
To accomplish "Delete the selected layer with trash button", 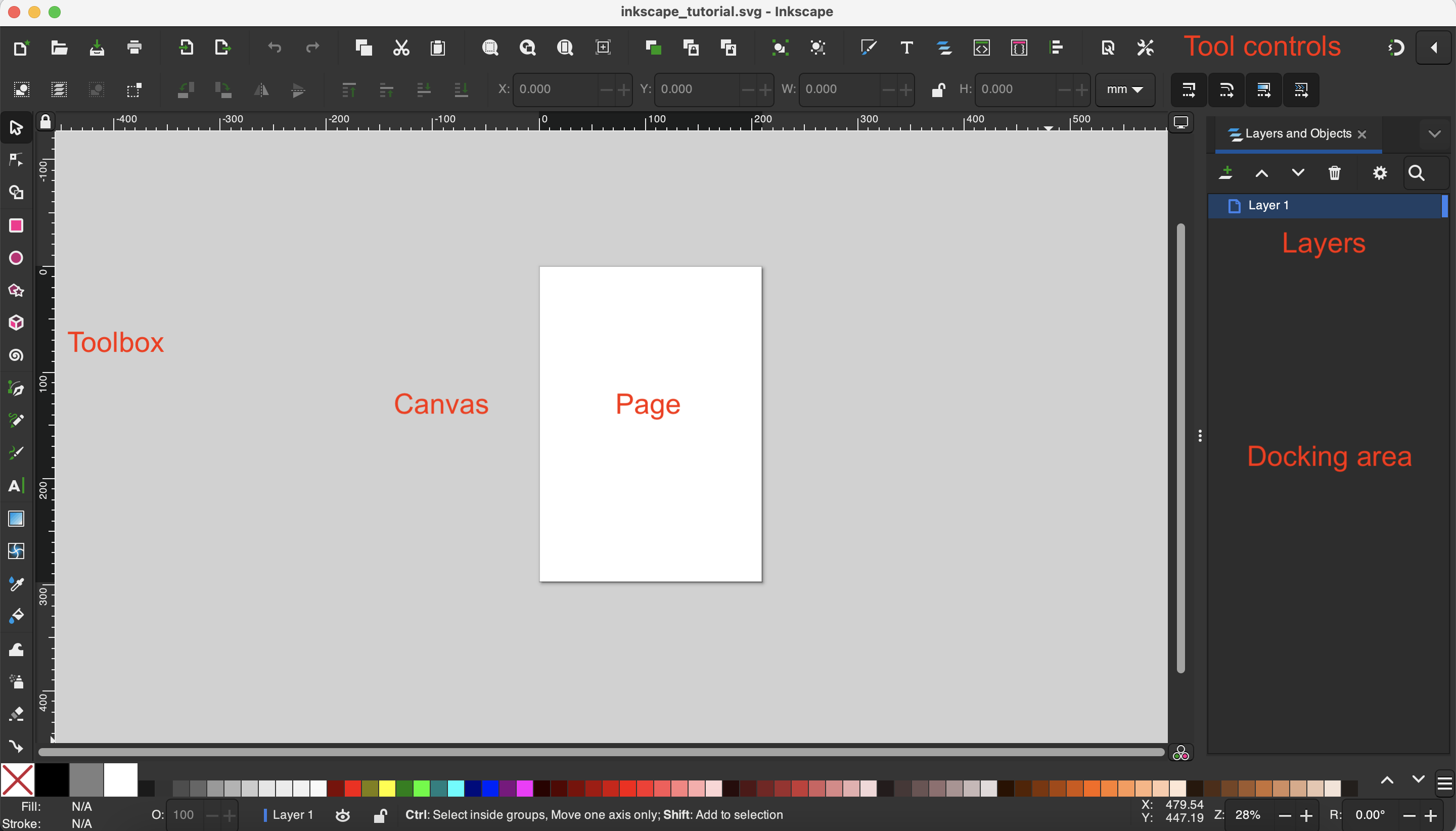I will tap(1334, 173).
